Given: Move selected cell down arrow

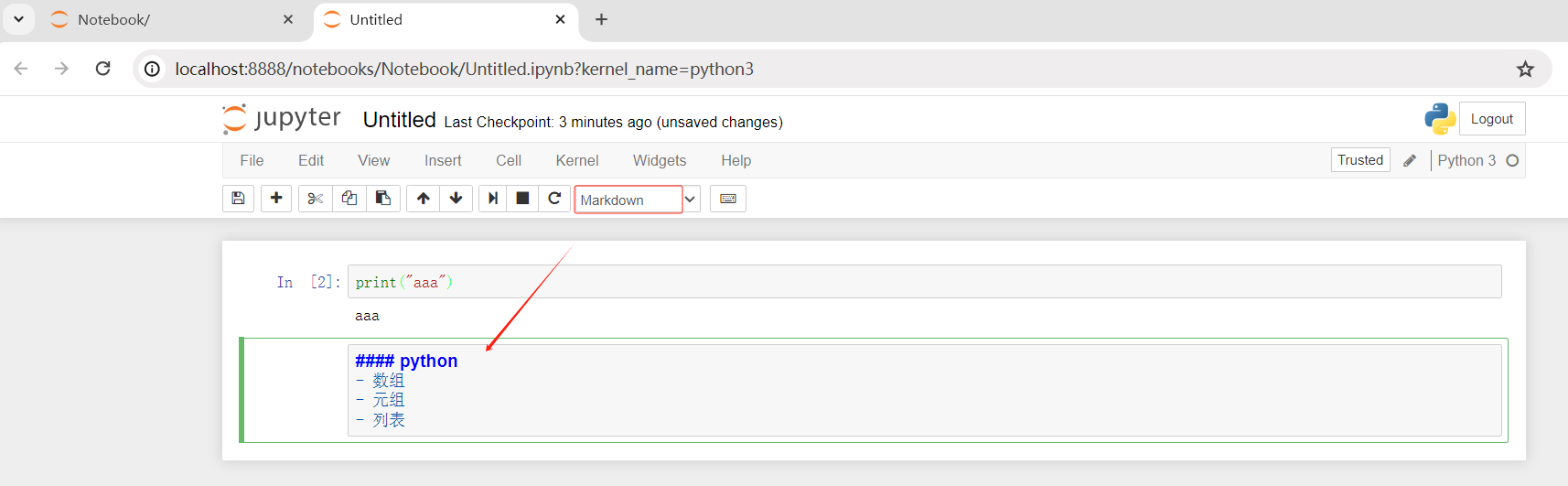Looking at the screenshot, I should coord(456,199).
